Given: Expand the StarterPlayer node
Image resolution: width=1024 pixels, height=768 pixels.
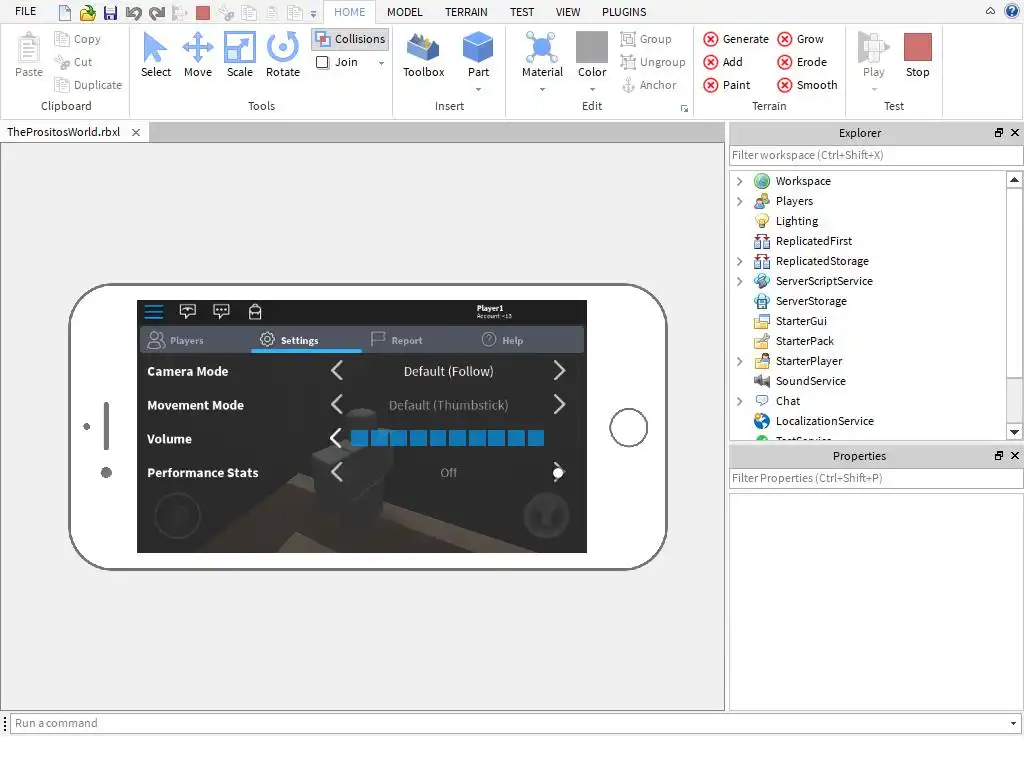Looking at the screenshot, I should 739,361.
